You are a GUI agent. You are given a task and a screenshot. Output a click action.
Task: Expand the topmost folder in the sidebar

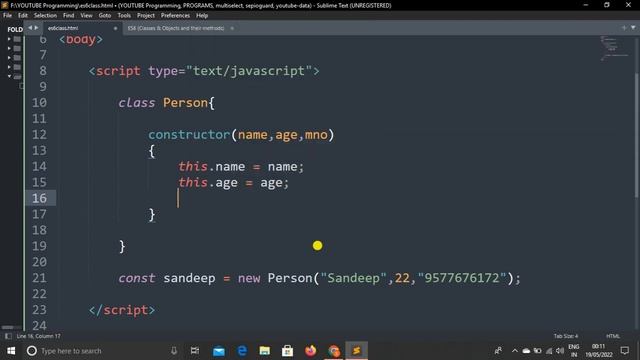point(9,39)
